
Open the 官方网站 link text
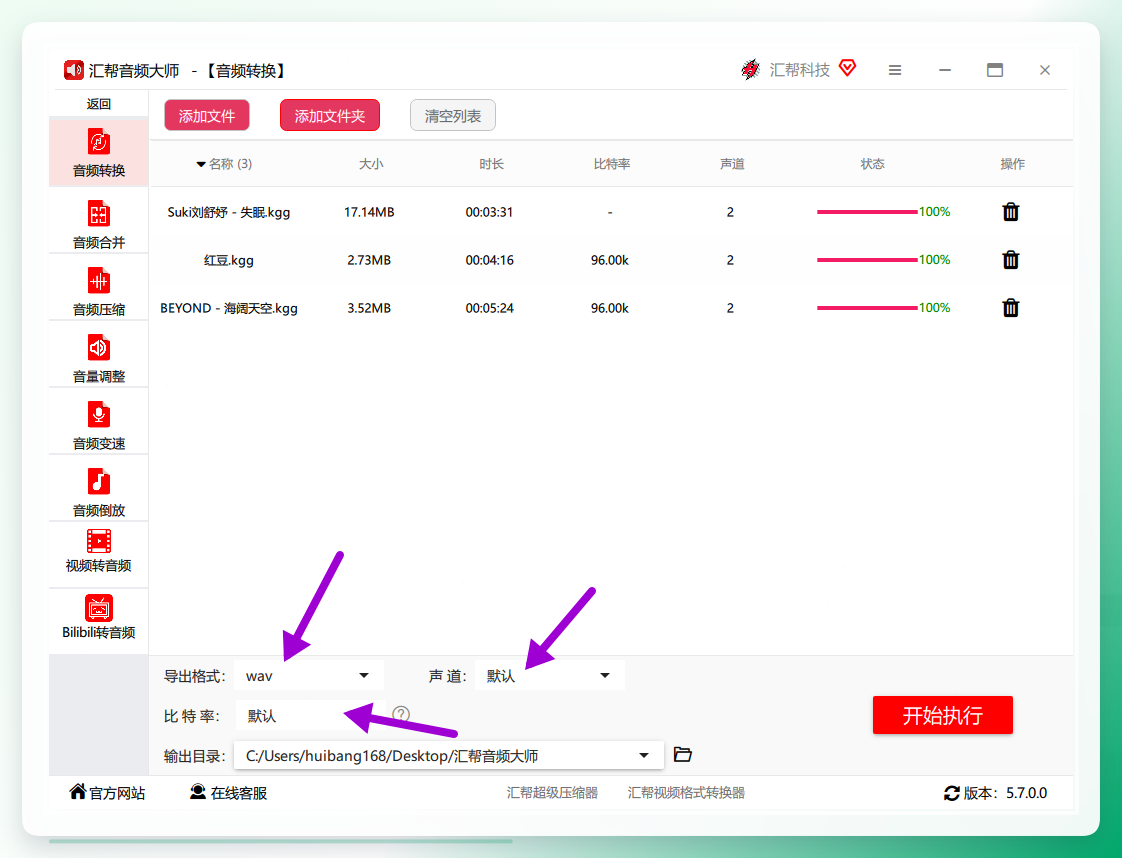[117, 794]
